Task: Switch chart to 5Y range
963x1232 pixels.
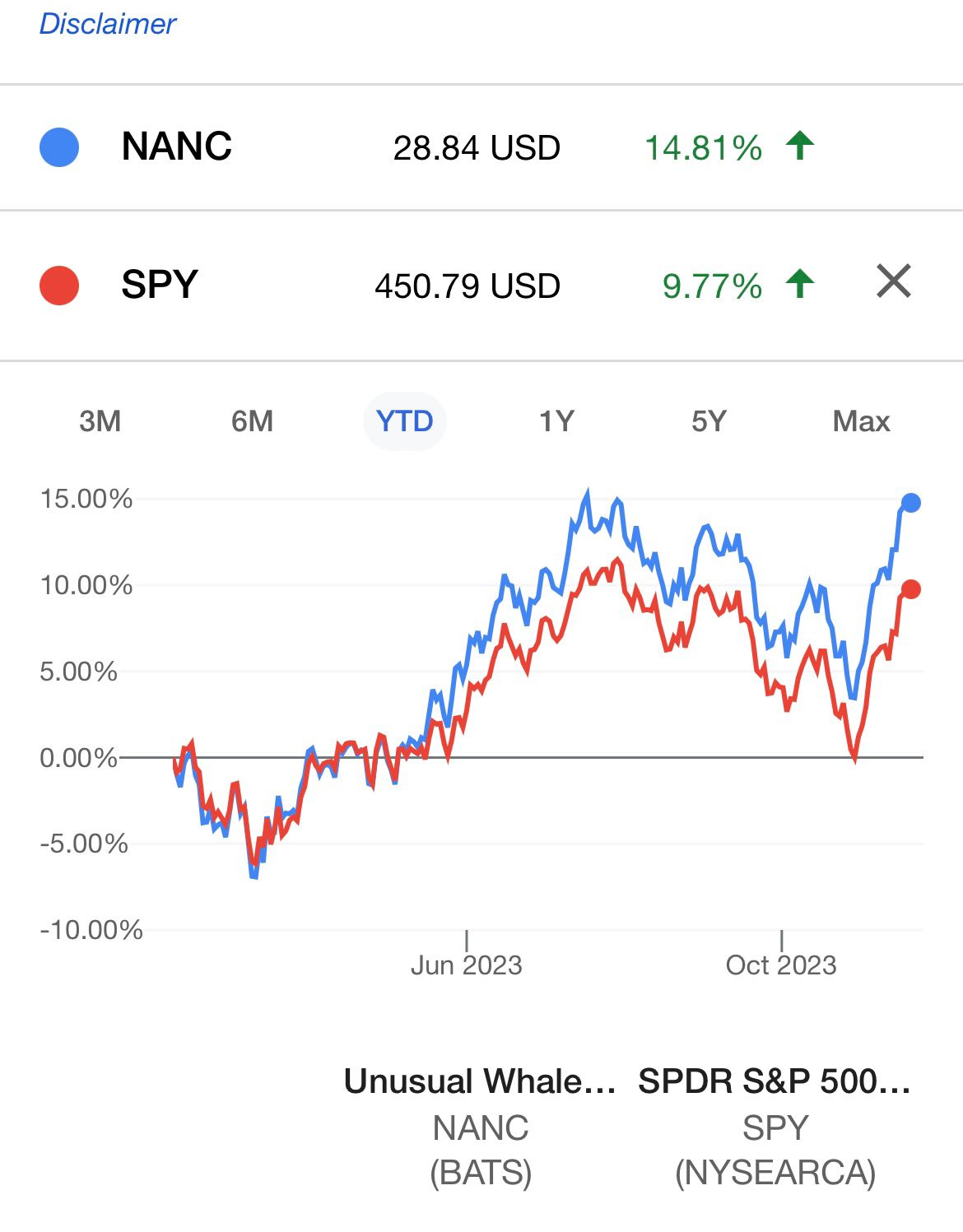Action: click(x=709, y=421)
